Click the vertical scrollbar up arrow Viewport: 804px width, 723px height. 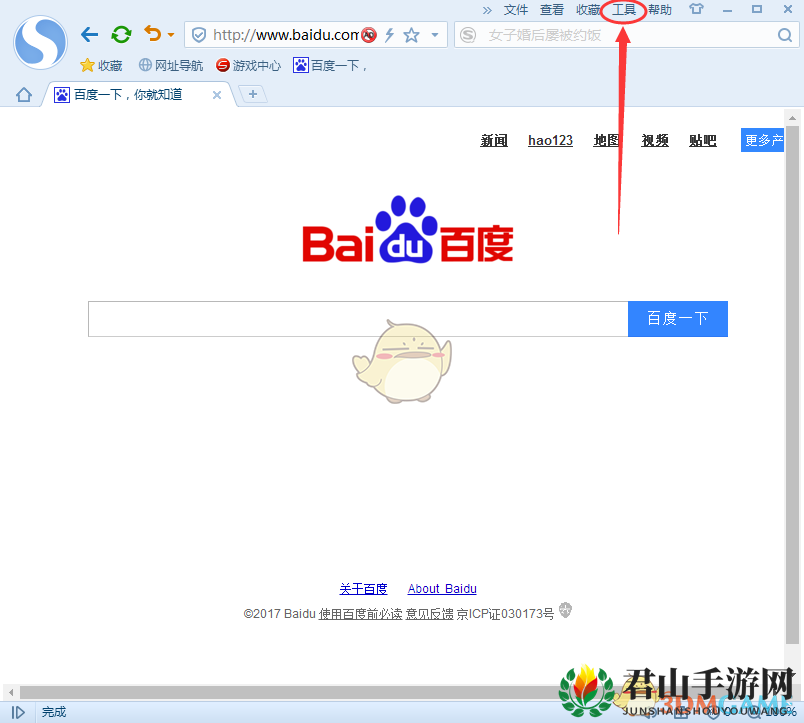click(x=792, y=118)
